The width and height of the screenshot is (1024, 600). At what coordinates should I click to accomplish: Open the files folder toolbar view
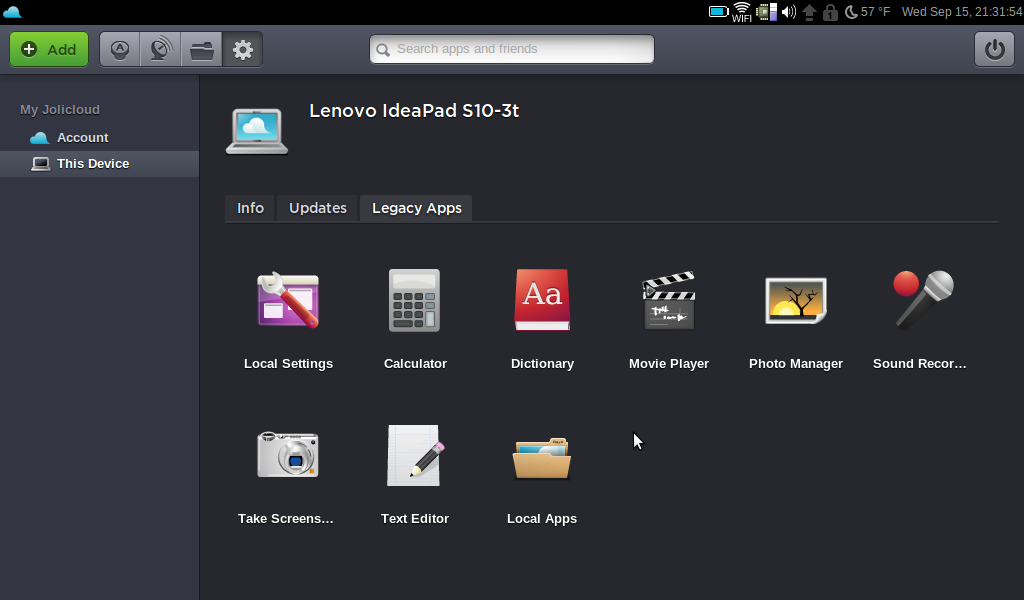point(202,49)
